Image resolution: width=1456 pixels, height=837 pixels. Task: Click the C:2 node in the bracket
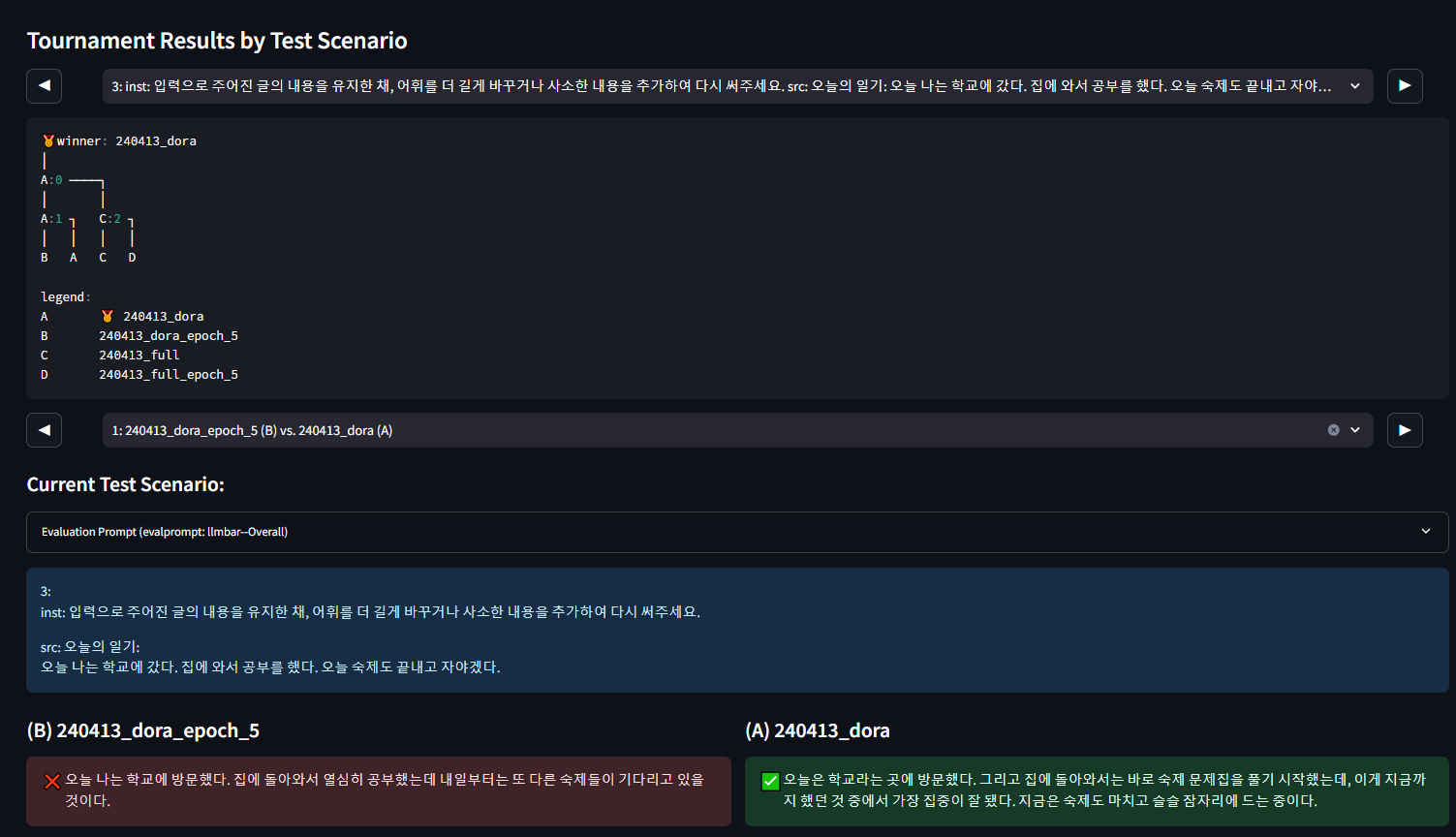click(x=109, y=219)
